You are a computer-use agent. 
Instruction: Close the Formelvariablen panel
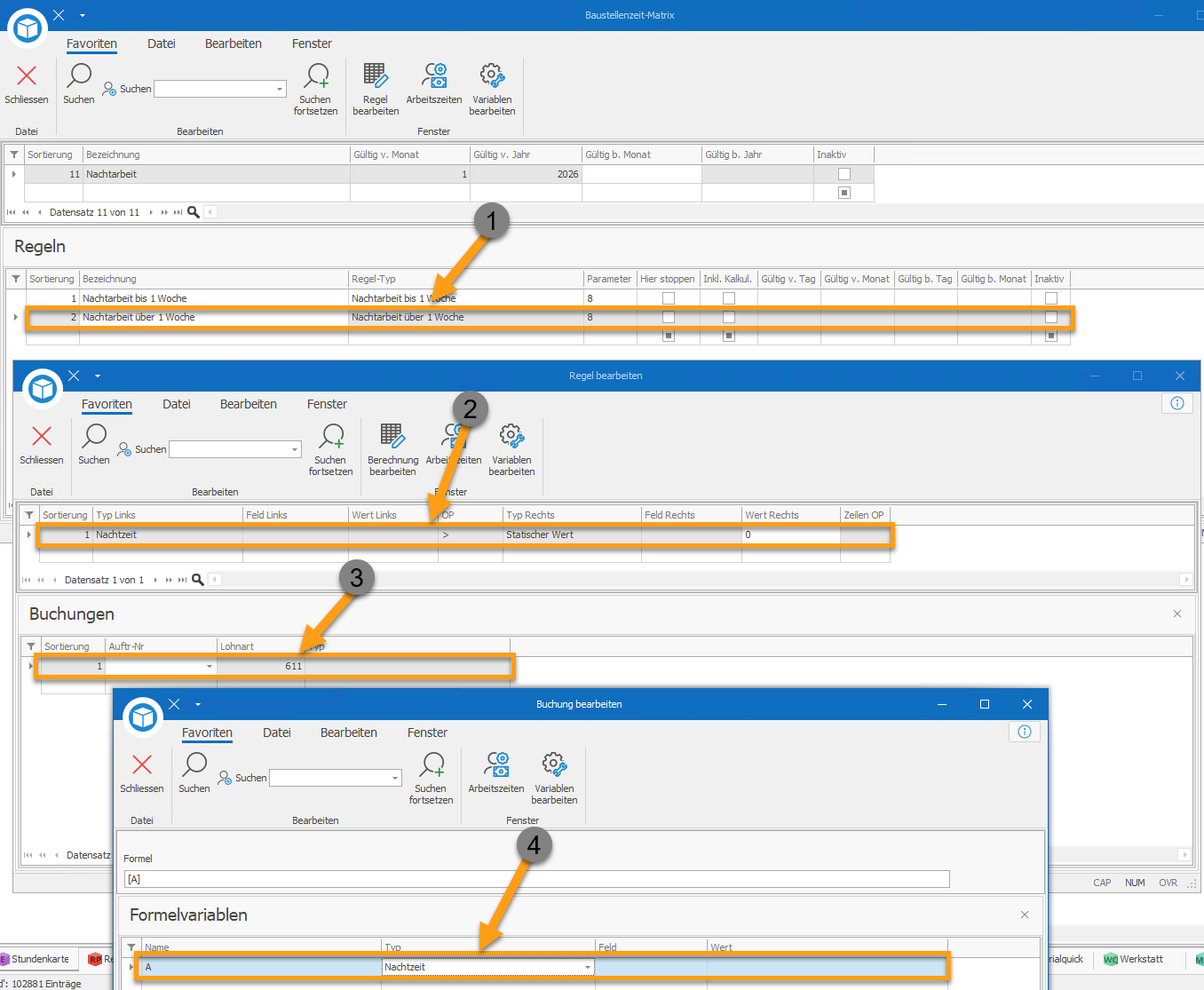point(1025,915)
